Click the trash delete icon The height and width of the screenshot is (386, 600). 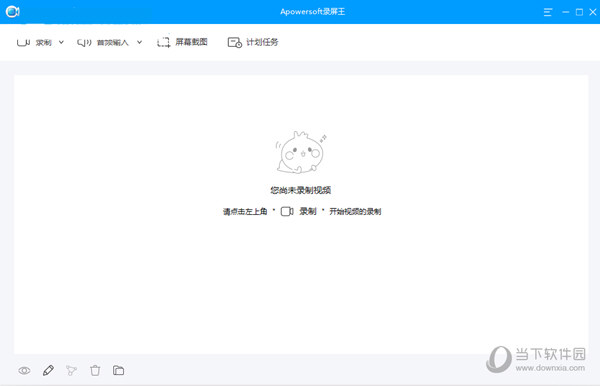coord(95,370)
